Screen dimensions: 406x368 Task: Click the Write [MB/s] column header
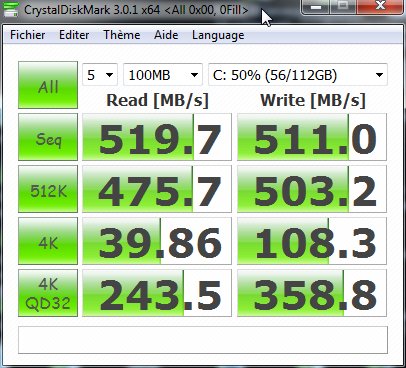click(313, 100)
